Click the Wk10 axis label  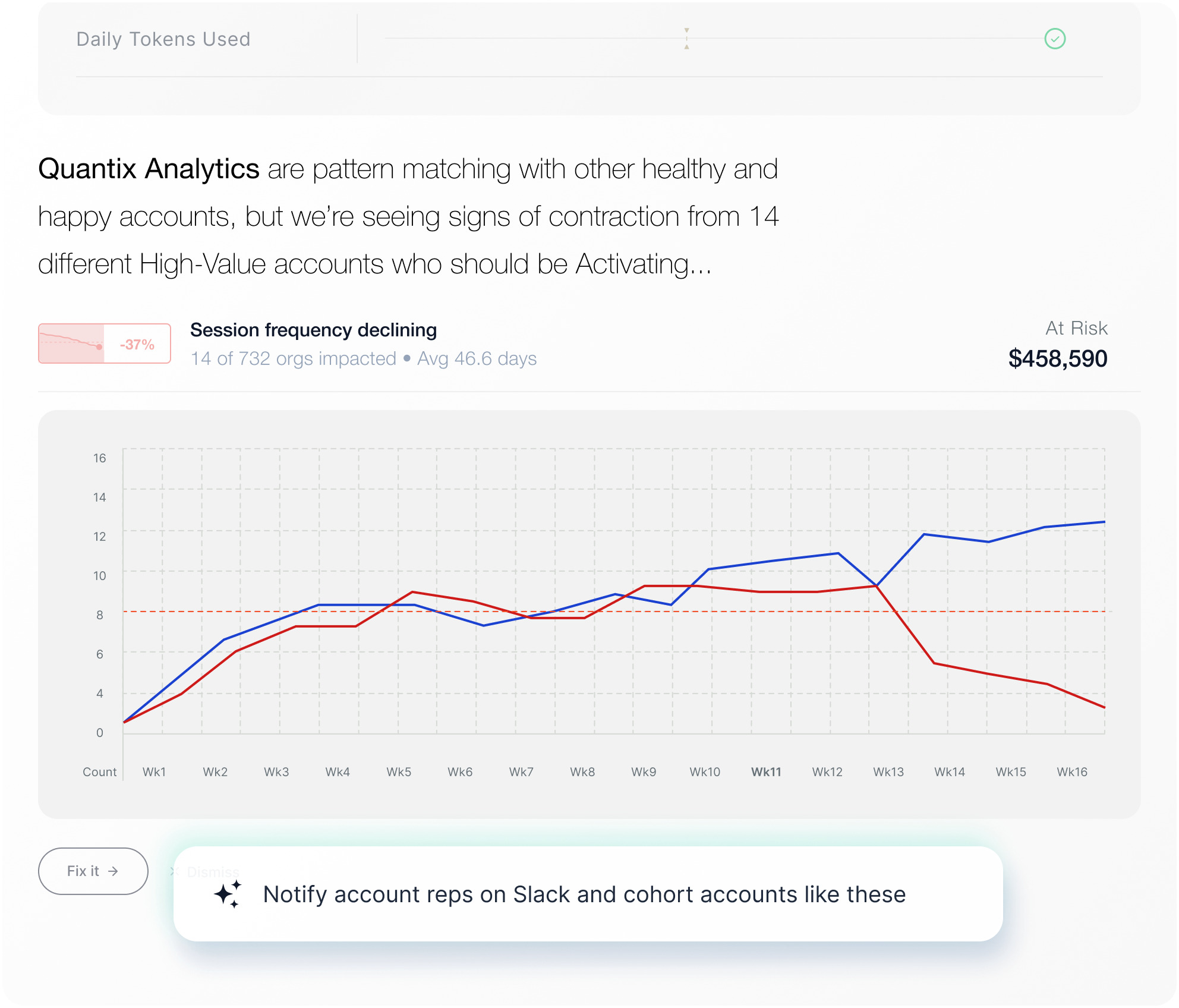(x=705, y=772)
